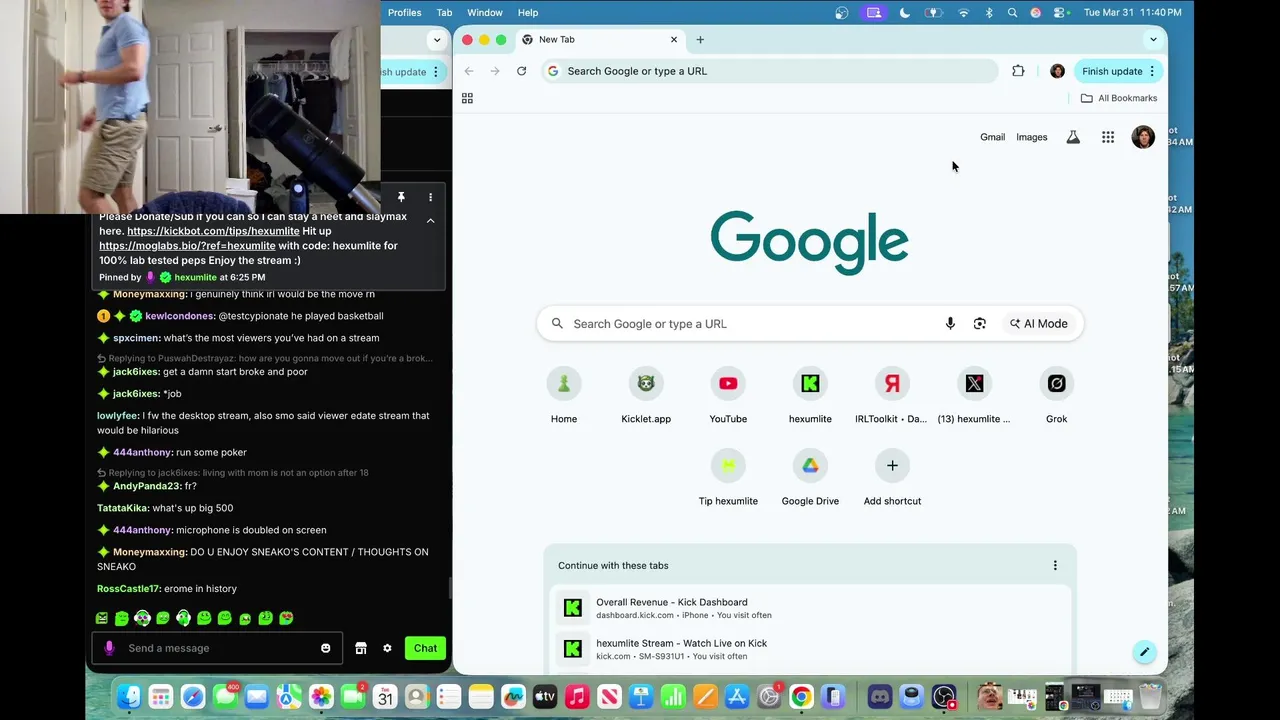Open All Bookmarks folder
This screenshot has height=720, width=1280.
pos(1119,98)
